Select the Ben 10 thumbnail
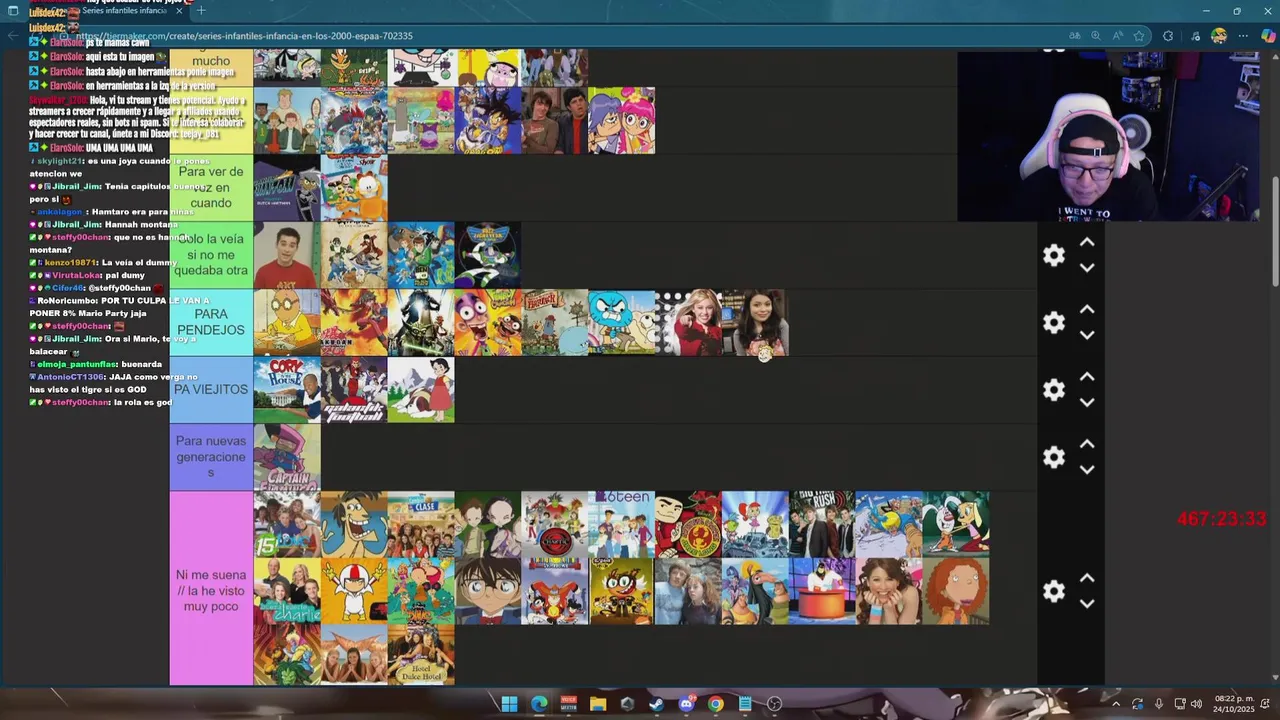1280x720 pixels. tap(421, 256)
